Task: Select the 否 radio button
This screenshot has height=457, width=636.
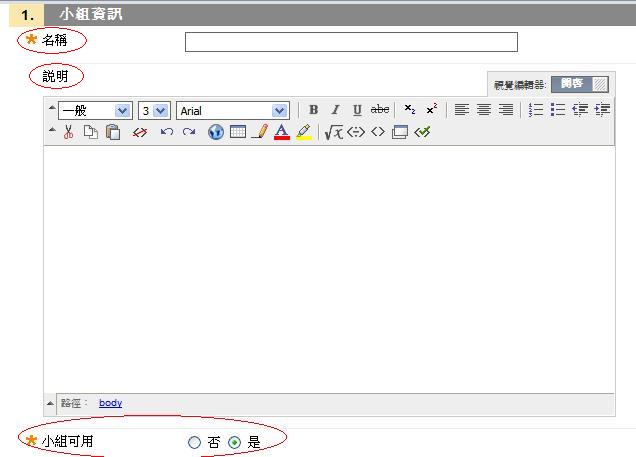Action: [x=194, y=442]
